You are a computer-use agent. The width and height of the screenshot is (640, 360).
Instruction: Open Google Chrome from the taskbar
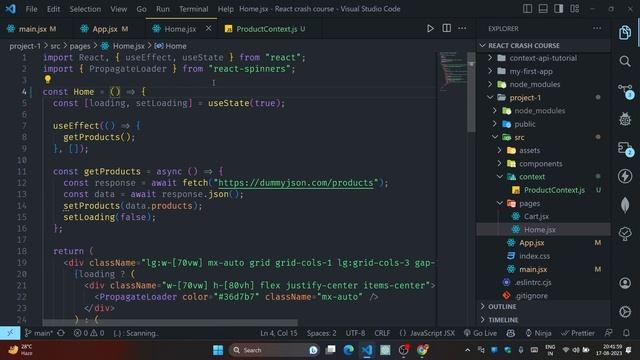point(422,350)
